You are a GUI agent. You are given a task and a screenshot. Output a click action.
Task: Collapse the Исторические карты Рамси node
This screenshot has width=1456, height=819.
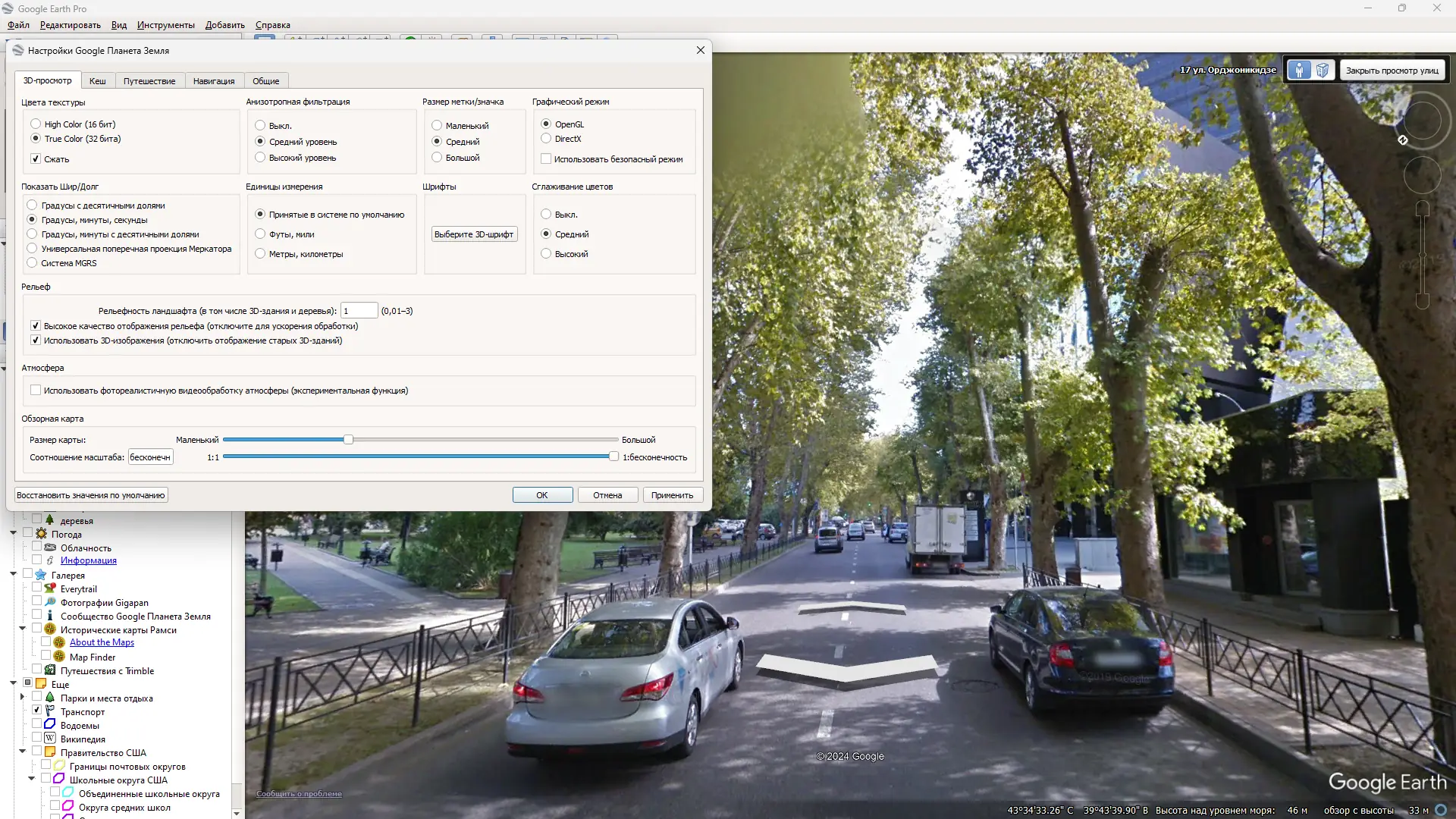coord(23,629)
